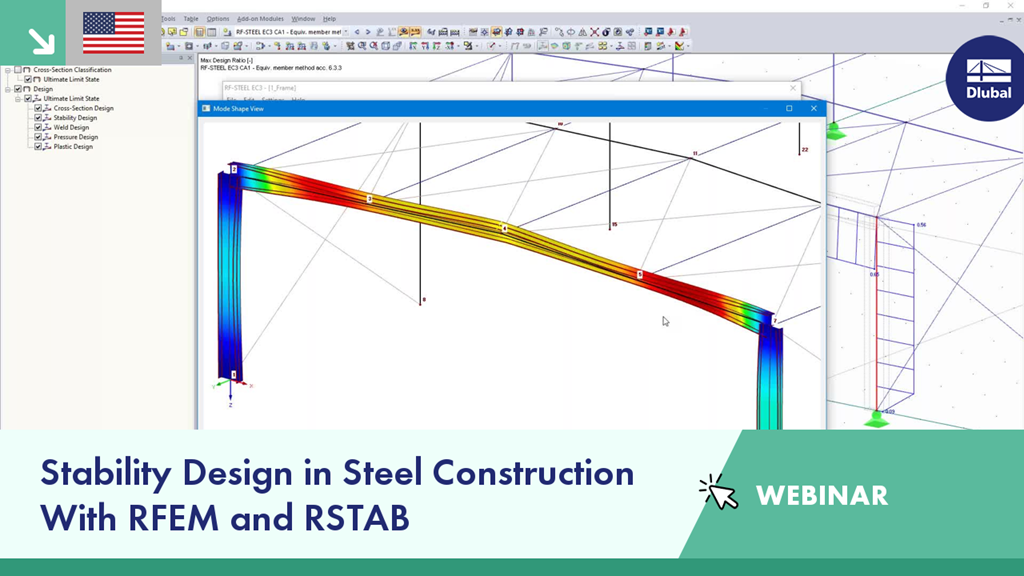Collapse the Cross-Section Classification tree node
The width and height of the screenshot is (1024, 576).
point(8,70)
